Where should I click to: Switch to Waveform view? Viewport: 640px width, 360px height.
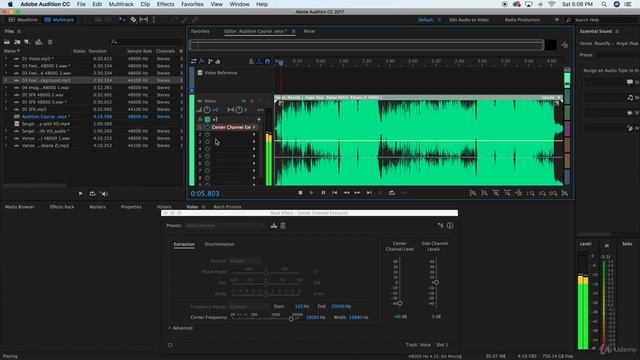(23, 20)
